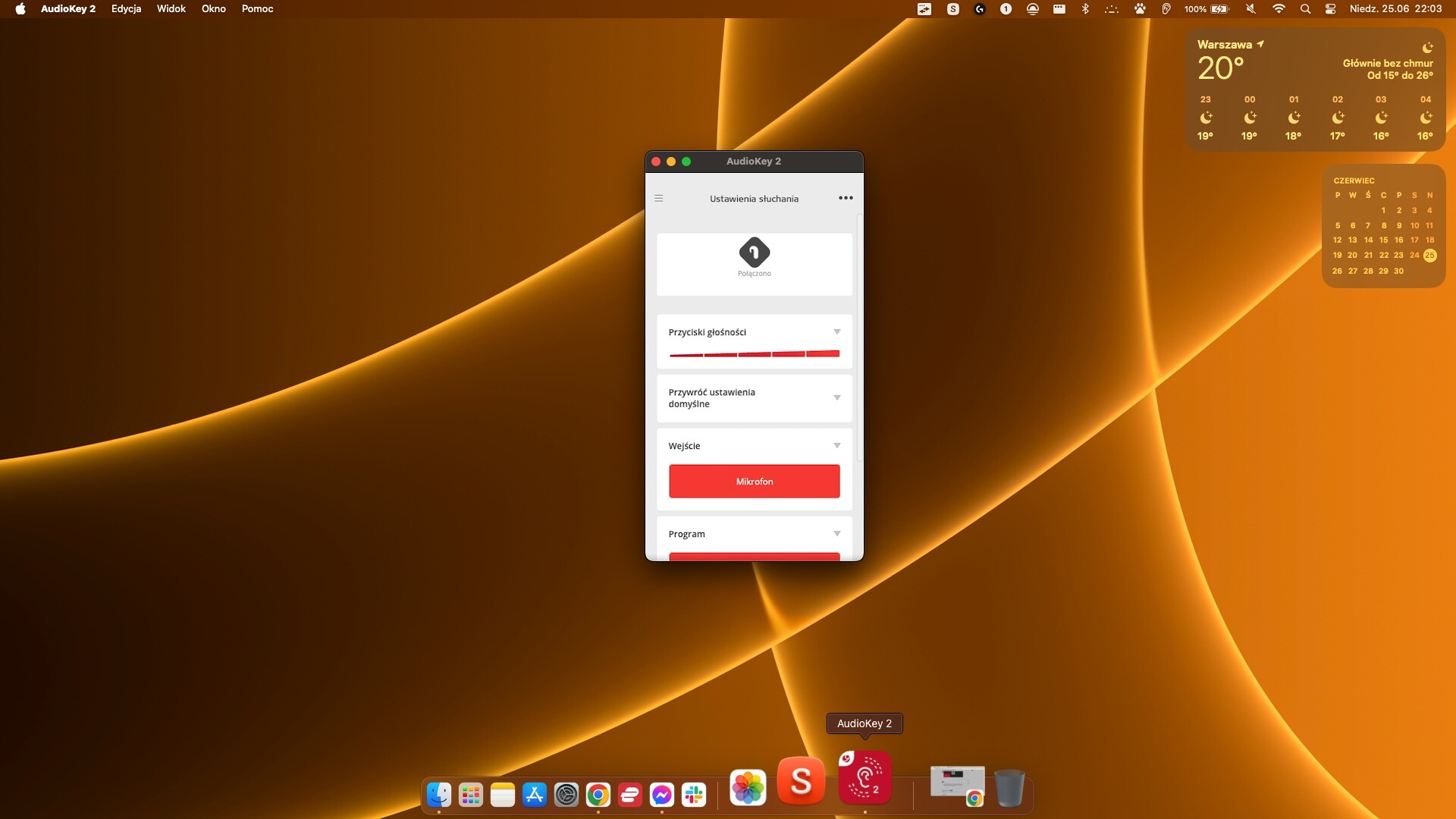
Task: Open the Trash in the Dock
Action: pyautogui.click(x=1009, y=788)
